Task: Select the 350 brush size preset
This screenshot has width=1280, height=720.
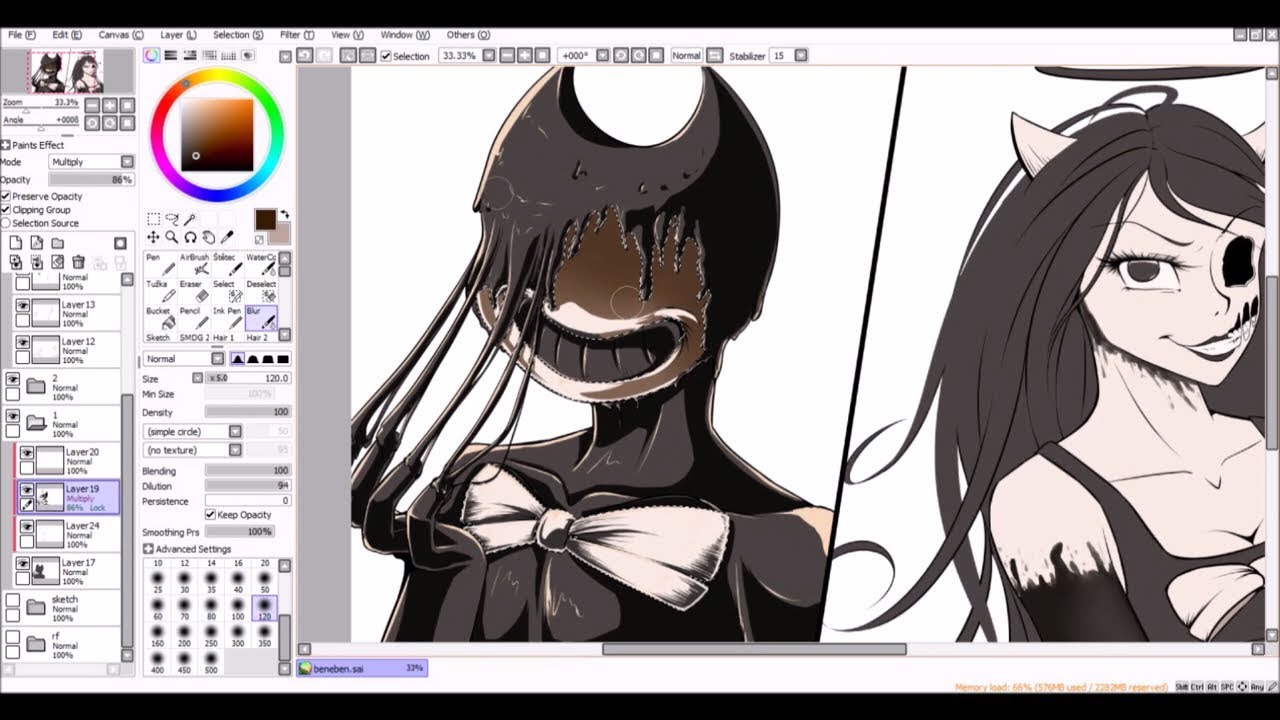Action: [264, 635]
